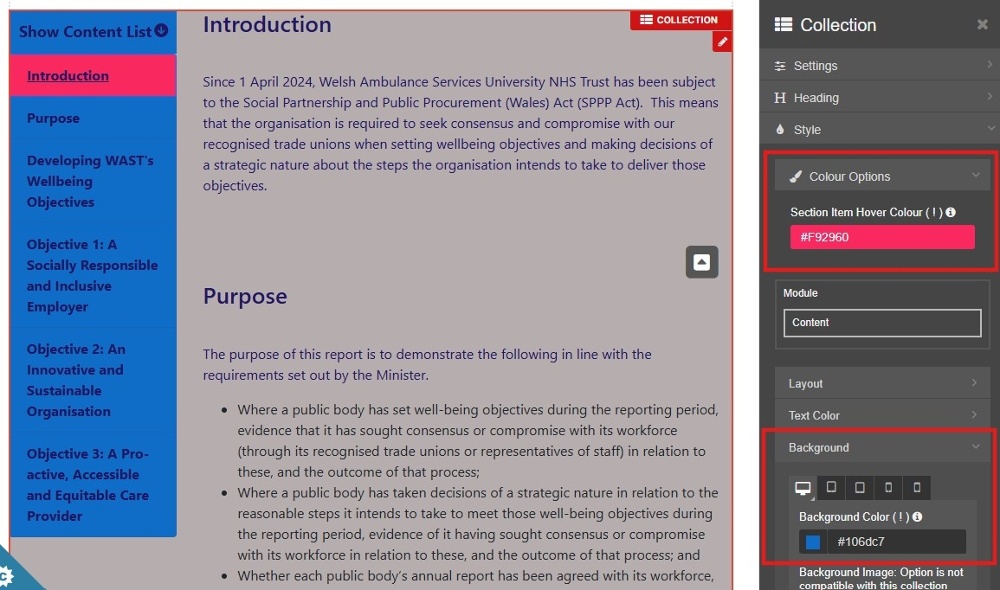Click the Section Item Hover Colour label
The image size is (1000, 590).
pos(866,212)
